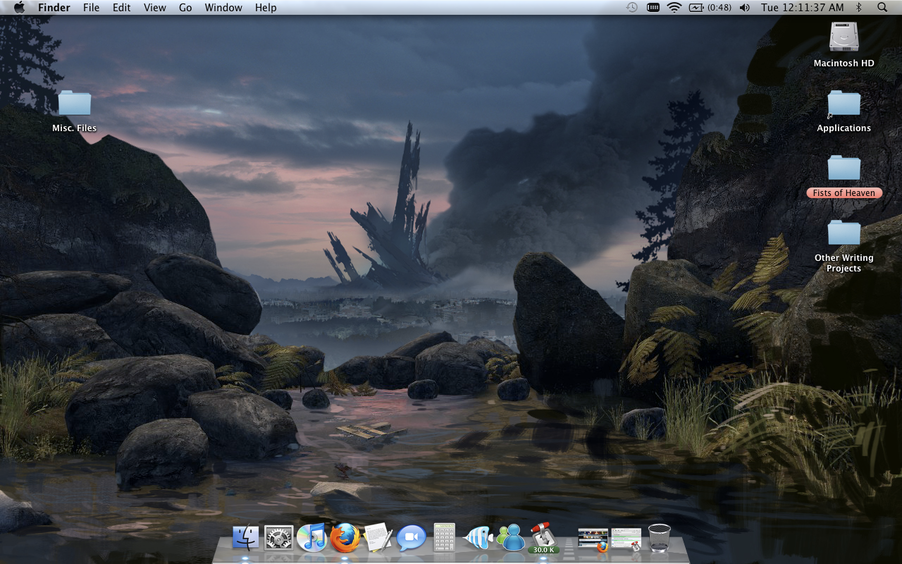Open Transmission showing 30.0 K badge
Image resolution: width=902 pixels, height=564 pixels.
[542, 538]
